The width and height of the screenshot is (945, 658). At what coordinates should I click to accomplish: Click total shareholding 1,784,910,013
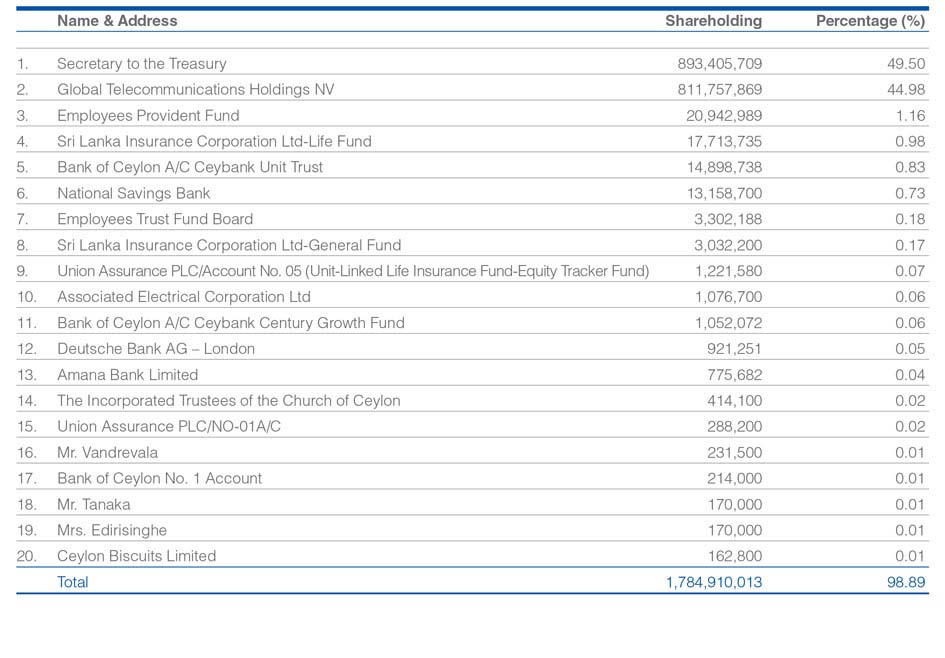pyautogui.click(x=714, y=582)
